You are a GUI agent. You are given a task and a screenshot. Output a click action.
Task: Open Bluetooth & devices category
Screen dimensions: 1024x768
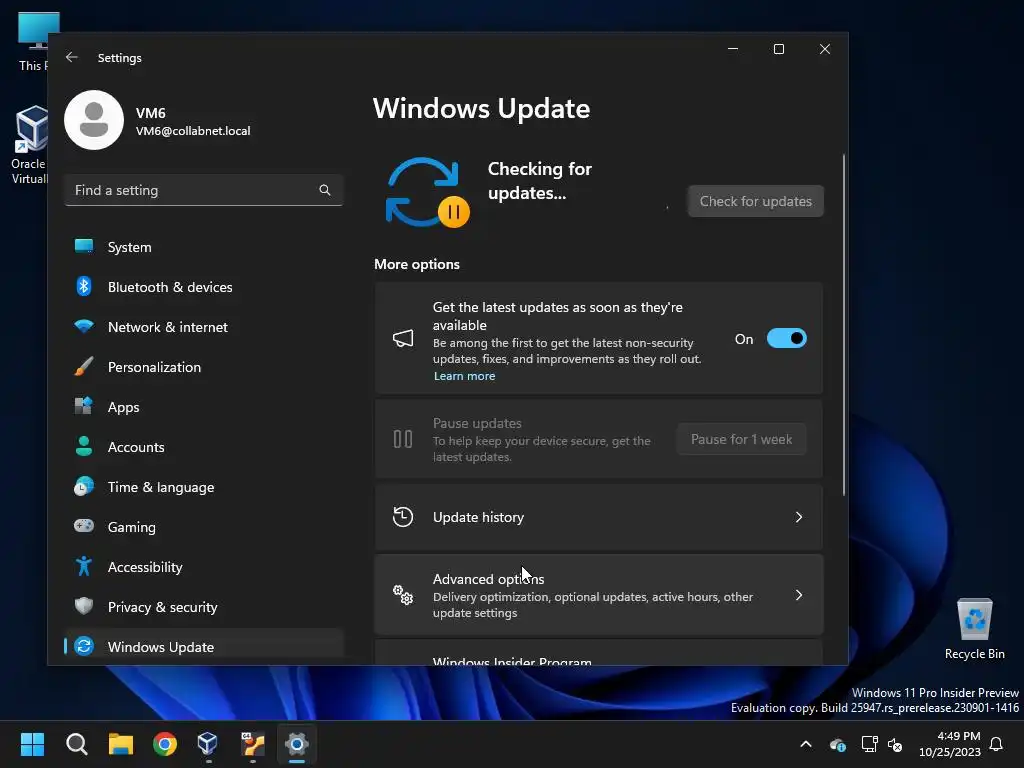pos(203,287)
